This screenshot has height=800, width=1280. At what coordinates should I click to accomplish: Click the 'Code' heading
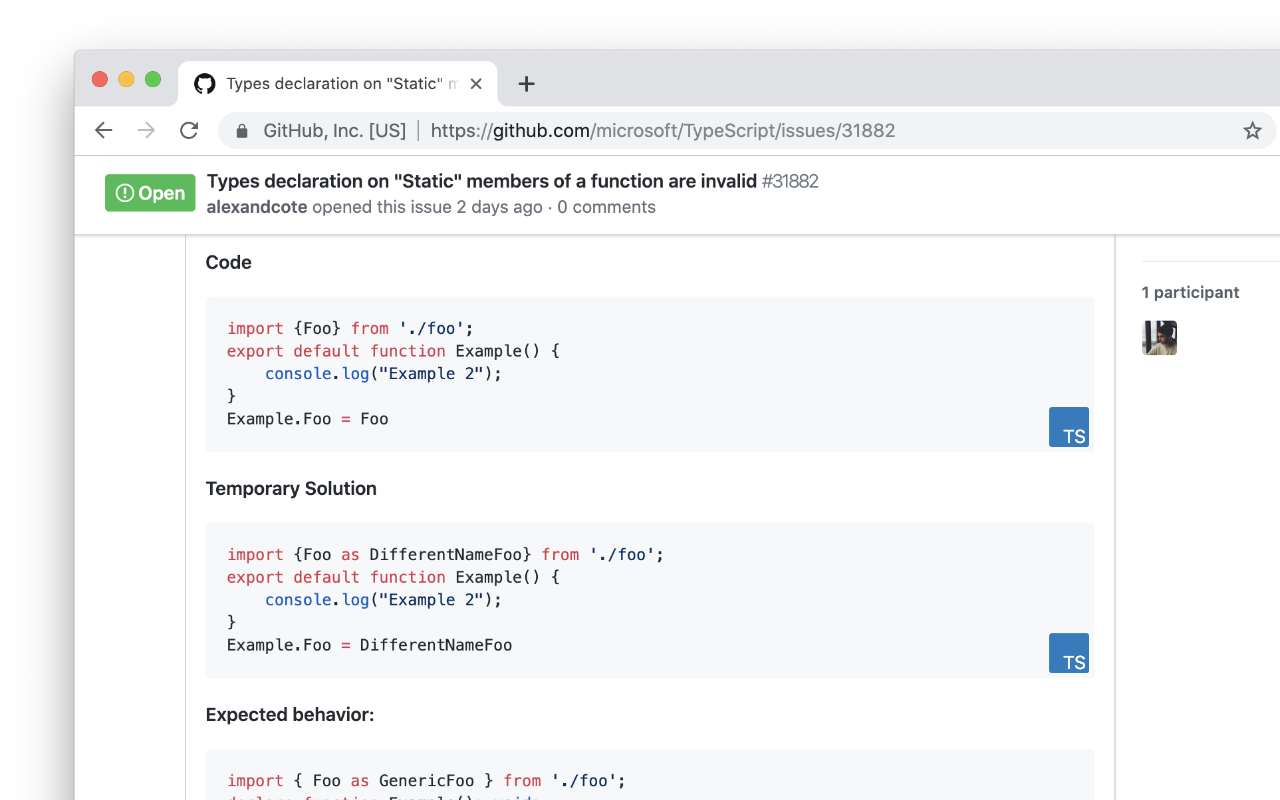[228, 262]
